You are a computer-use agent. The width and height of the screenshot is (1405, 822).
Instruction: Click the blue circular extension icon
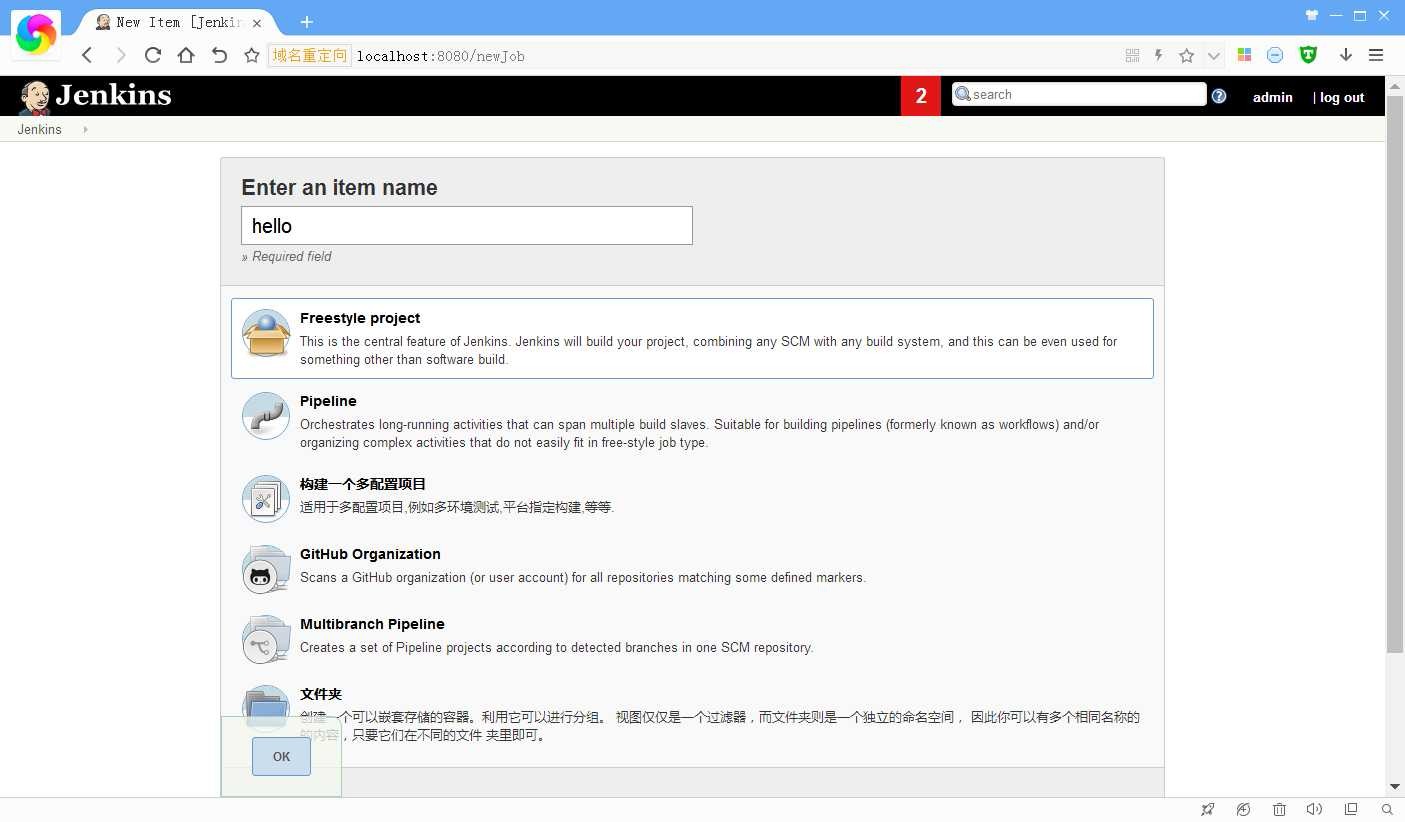pos(1275,55)
